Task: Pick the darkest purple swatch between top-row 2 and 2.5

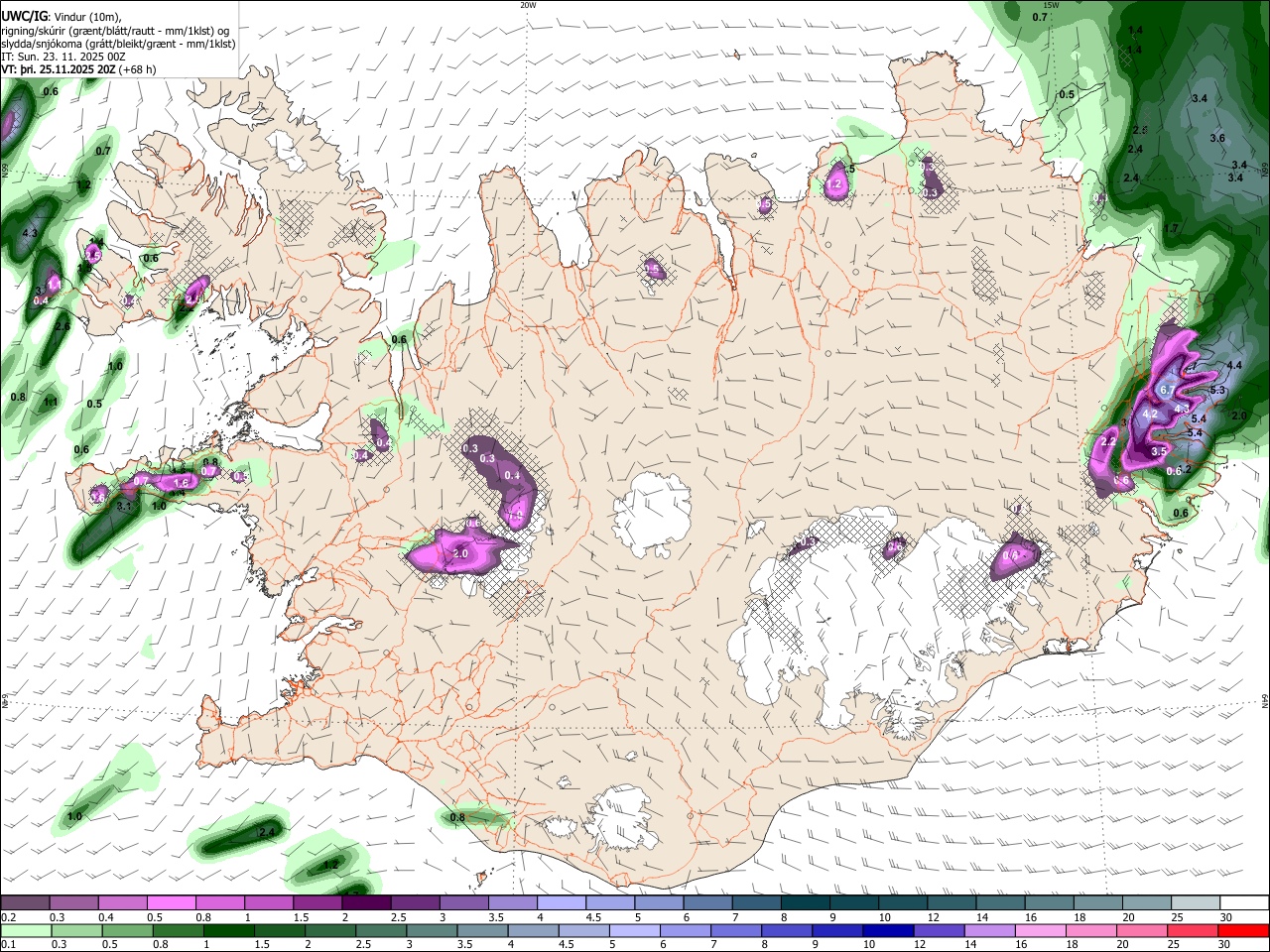Action: (364, 903)
